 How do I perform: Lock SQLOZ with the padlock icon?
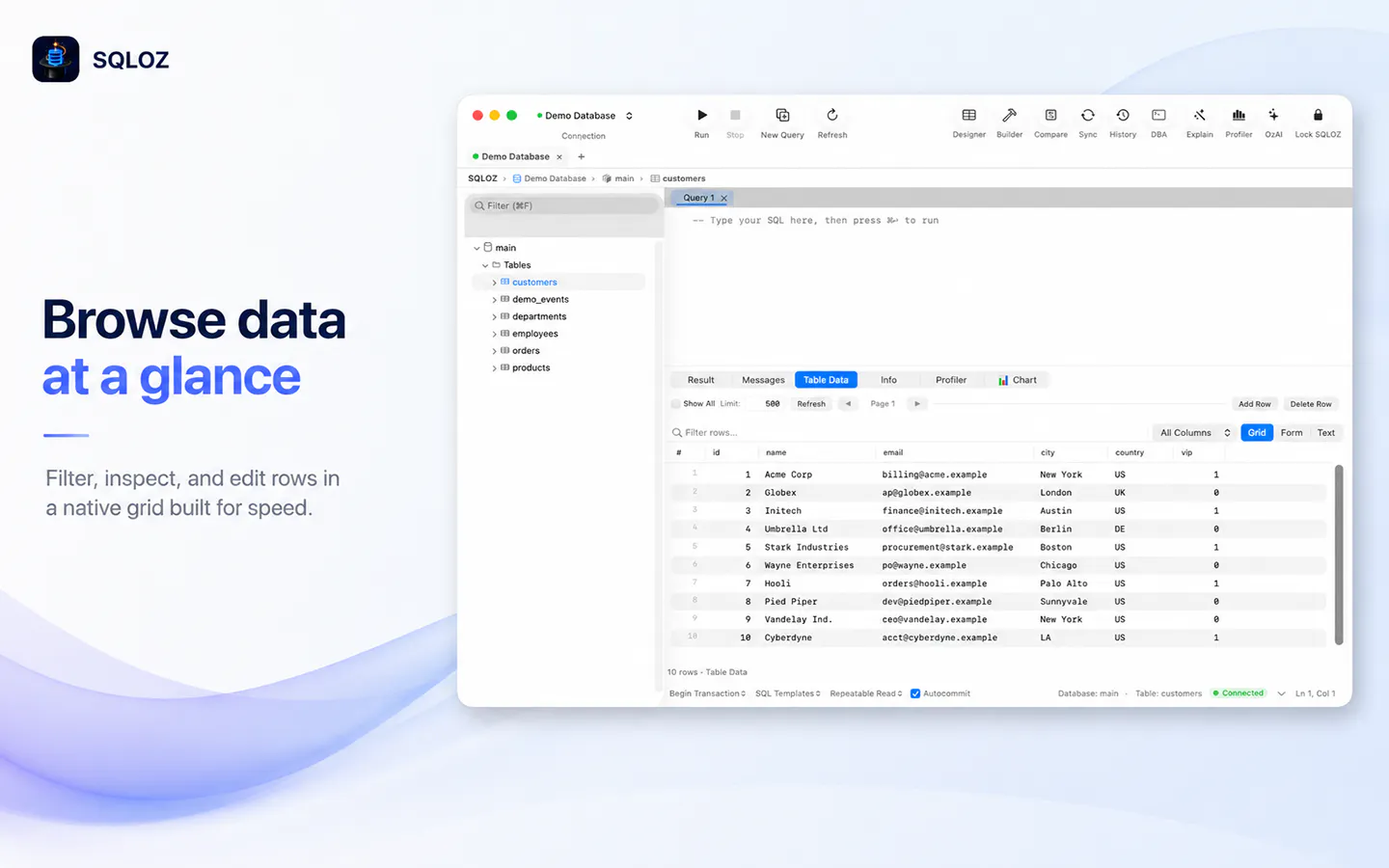1318,116
